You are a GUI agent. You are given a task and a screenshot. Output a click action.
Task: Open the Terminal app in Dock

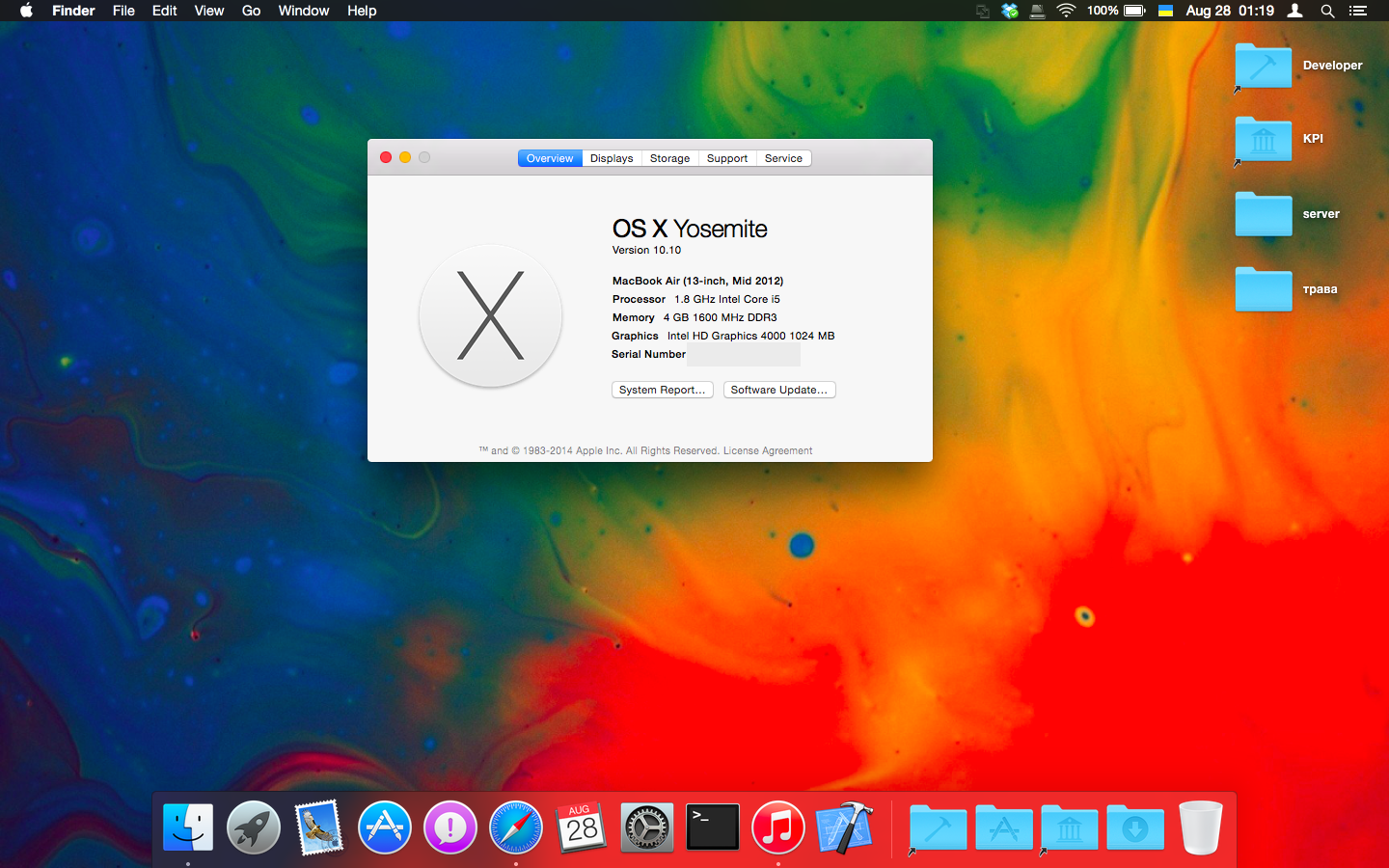pos(713,827)
